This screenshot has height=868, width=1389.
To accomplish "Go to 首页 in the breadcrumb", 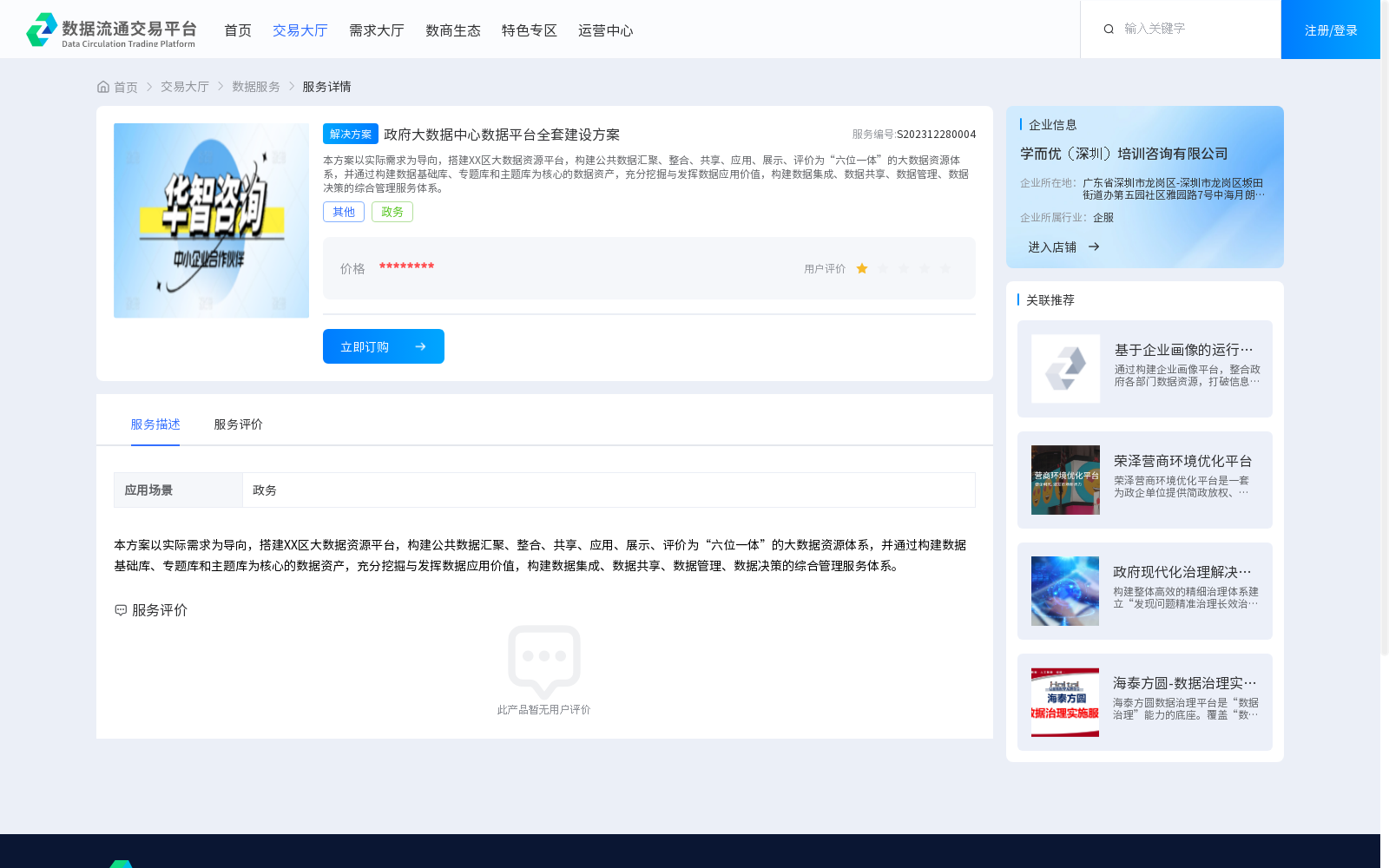I will point(126,87).
